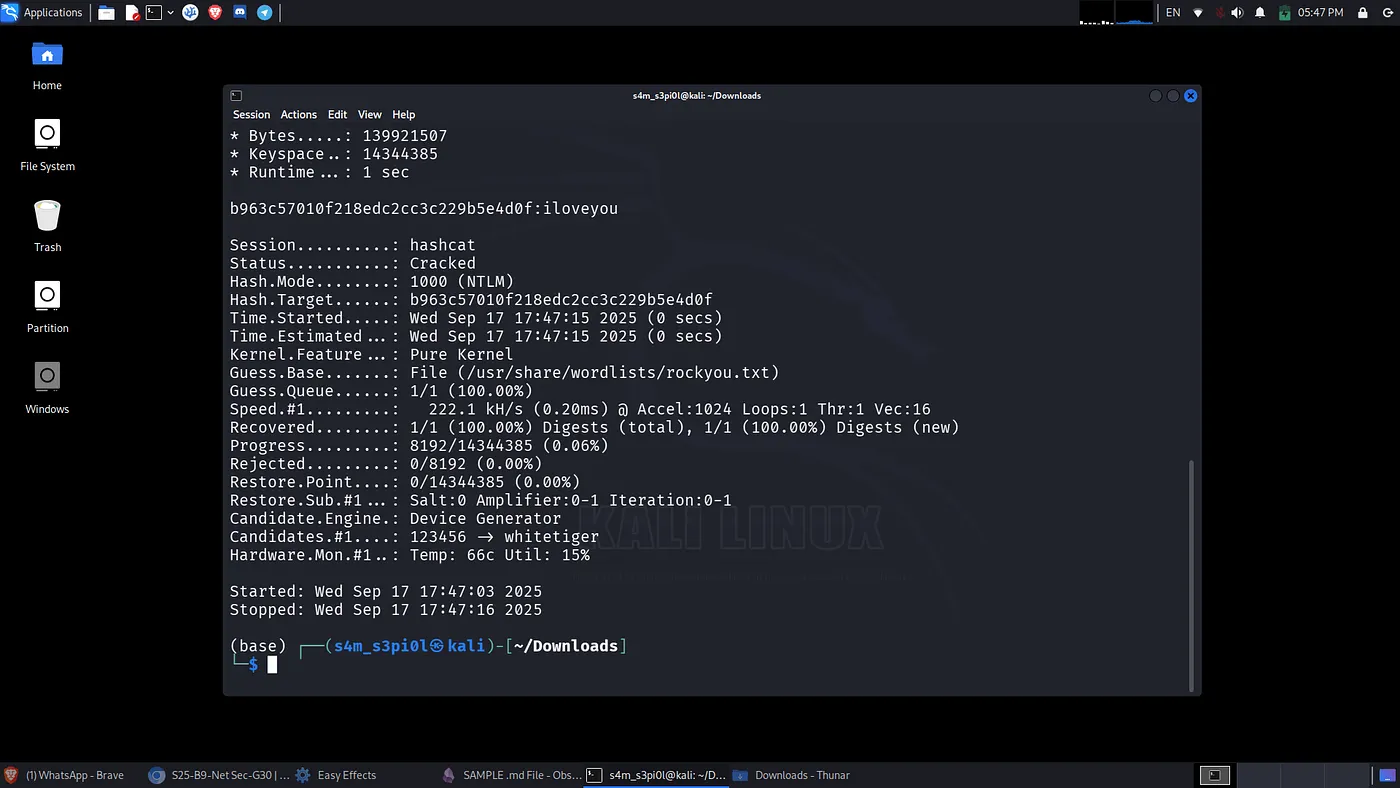Open the Wi-Fi network tray icon

click(x=1198, y=13)
